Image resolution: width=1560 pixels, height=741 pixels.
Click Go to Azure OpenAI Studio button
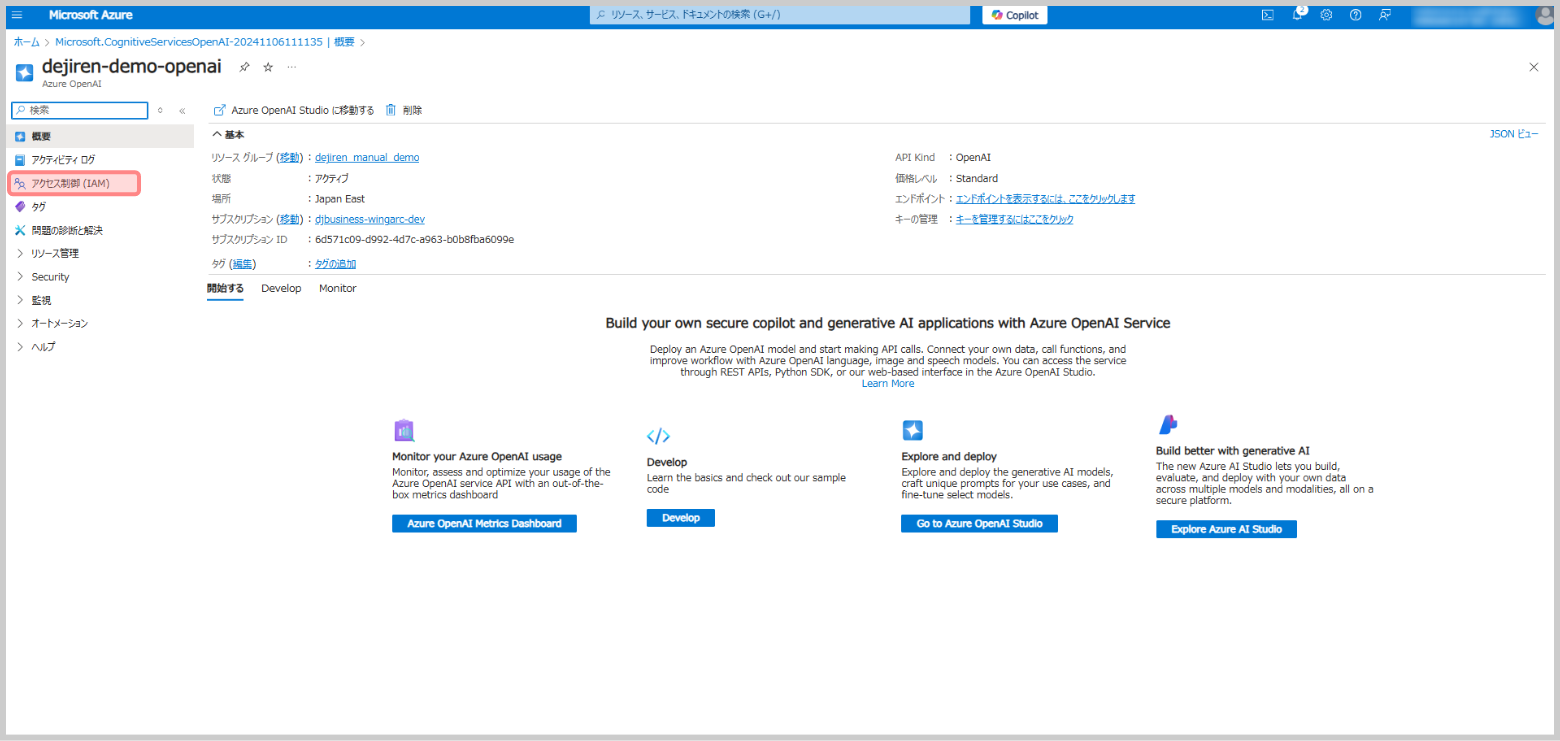tap(979, 523)
